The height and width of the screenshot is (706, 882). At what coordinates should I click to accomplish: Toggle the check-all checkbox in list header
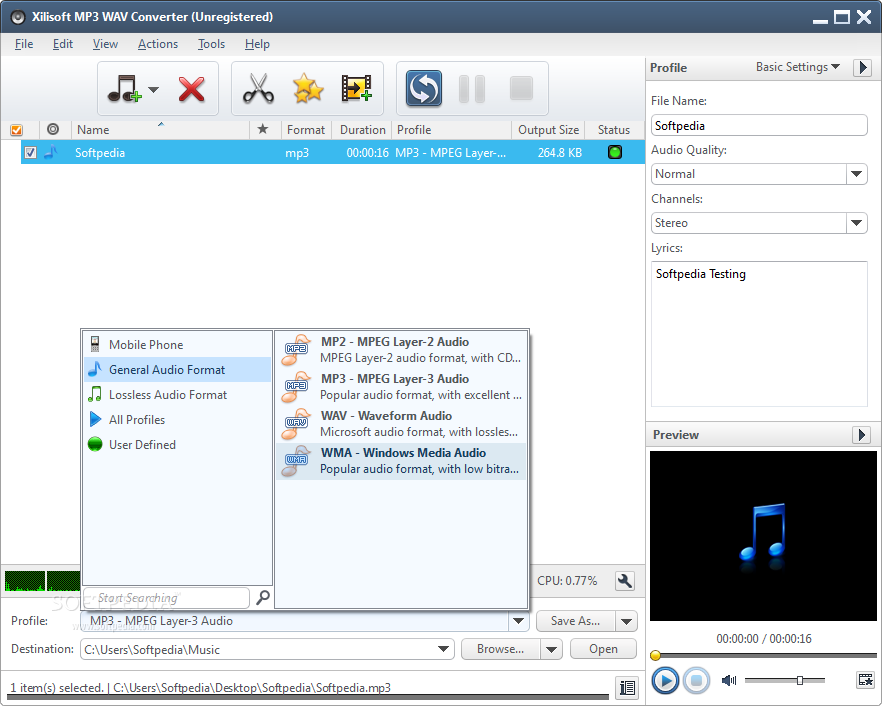click(x=16, y=130)
